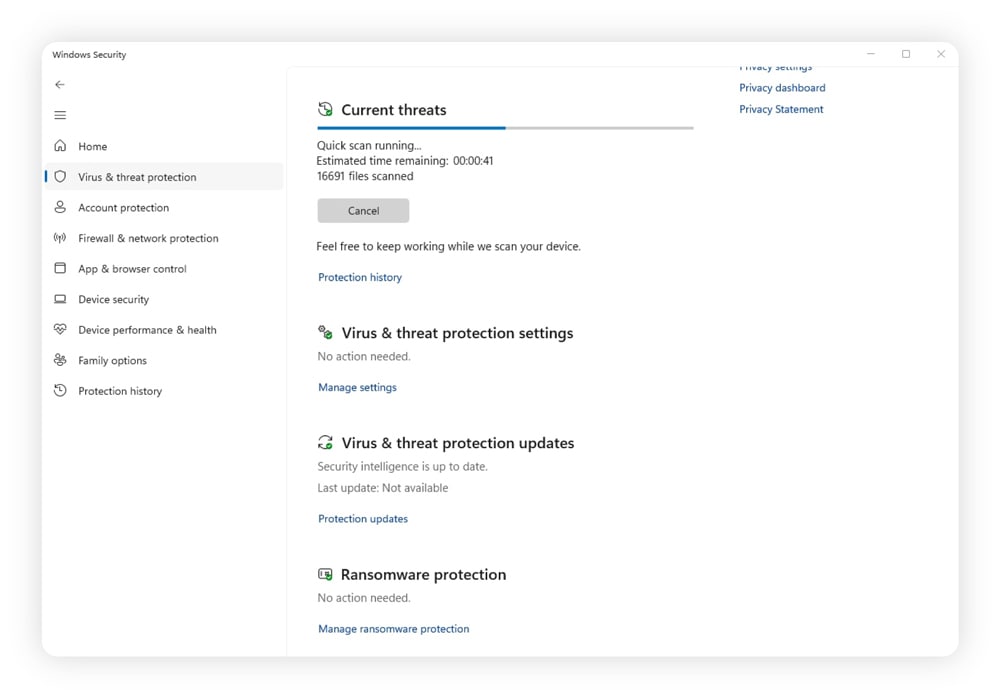Open Protection history from the sidebar
Viewport: 1000px width, 698px height.
coord(121,391)
